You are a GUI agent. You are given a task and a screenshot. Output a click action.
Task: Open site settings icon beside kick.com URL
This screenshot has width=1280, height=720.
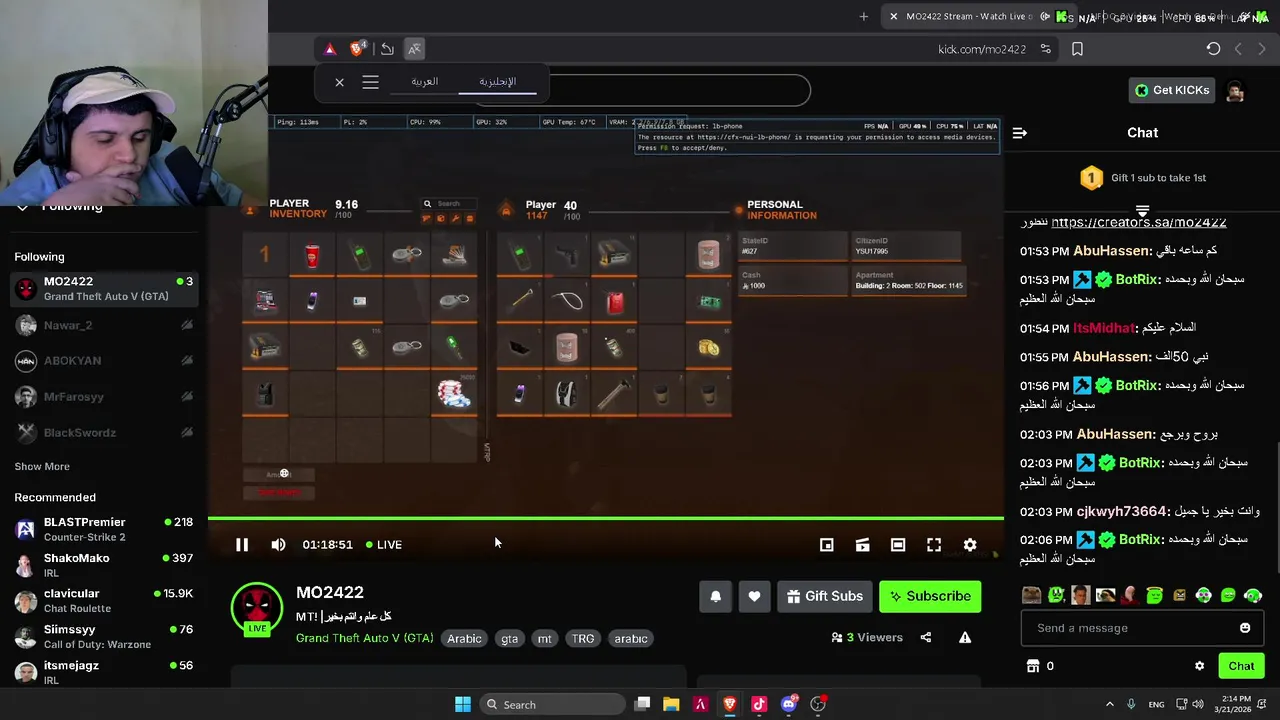[1046, 49]
